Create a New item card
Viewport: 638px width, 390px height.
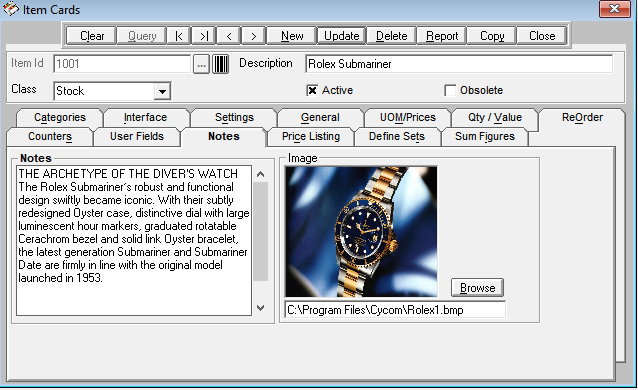click(x=291, y=36)
